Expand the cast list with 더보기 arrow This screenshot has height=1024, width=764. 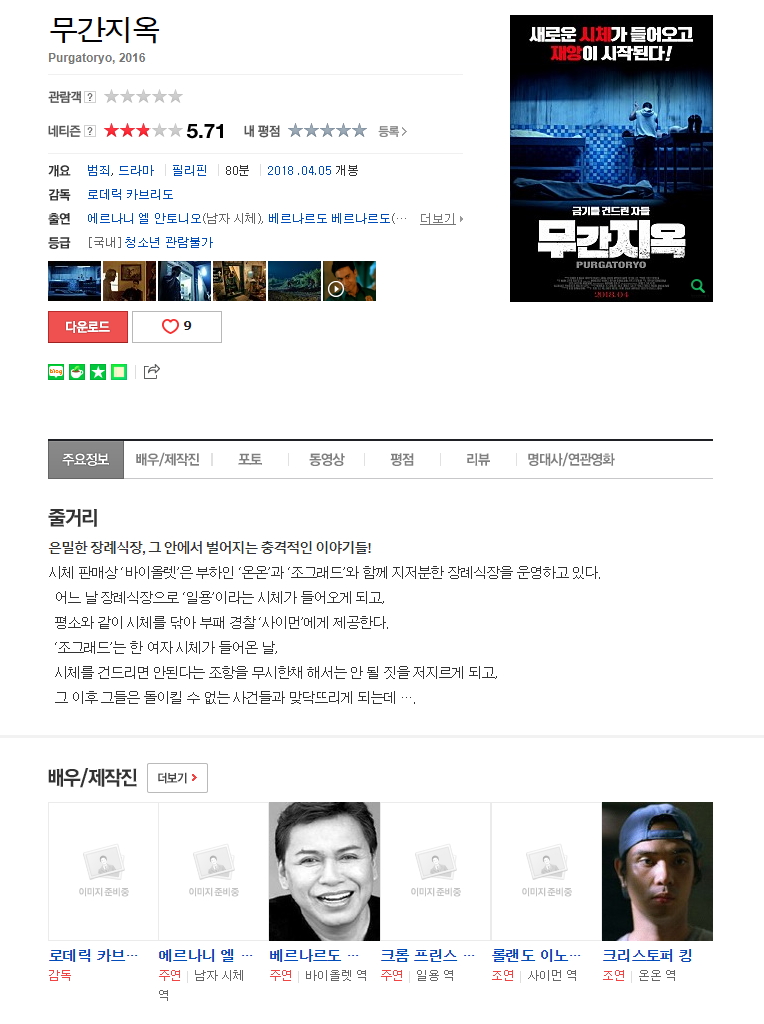coord(441,219)
